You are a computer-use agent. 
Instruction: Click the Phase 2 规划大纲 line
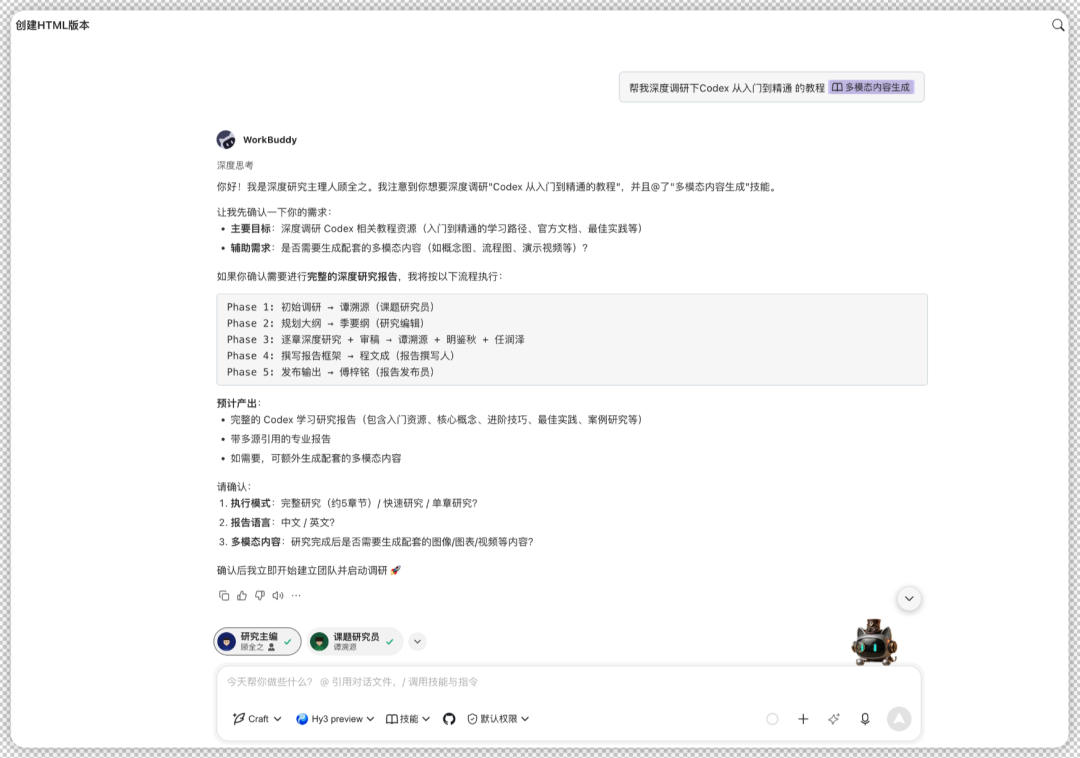[x=326, y=324]
